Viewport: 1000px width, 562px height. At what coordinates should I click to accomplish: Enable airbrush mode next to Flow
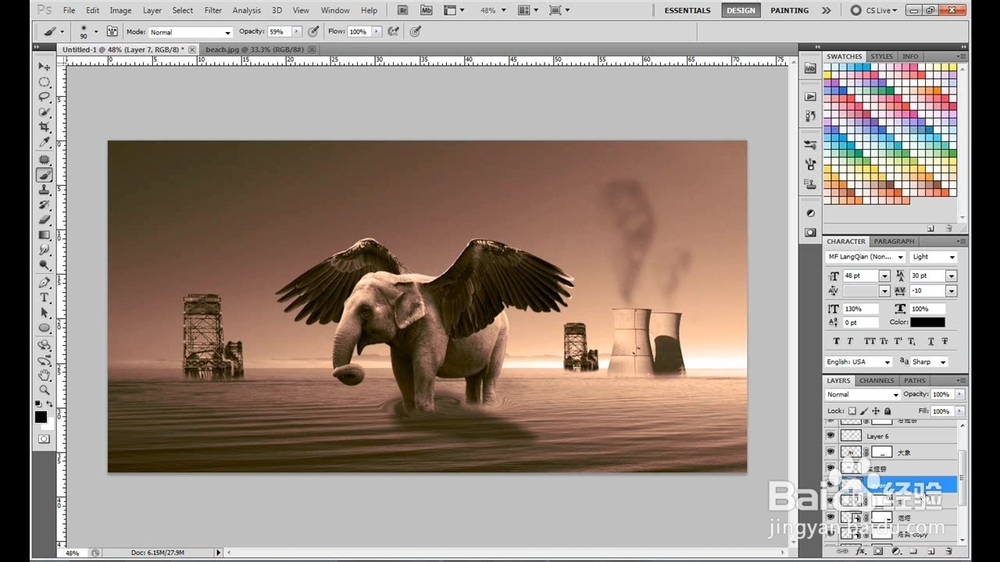point(393,31)
